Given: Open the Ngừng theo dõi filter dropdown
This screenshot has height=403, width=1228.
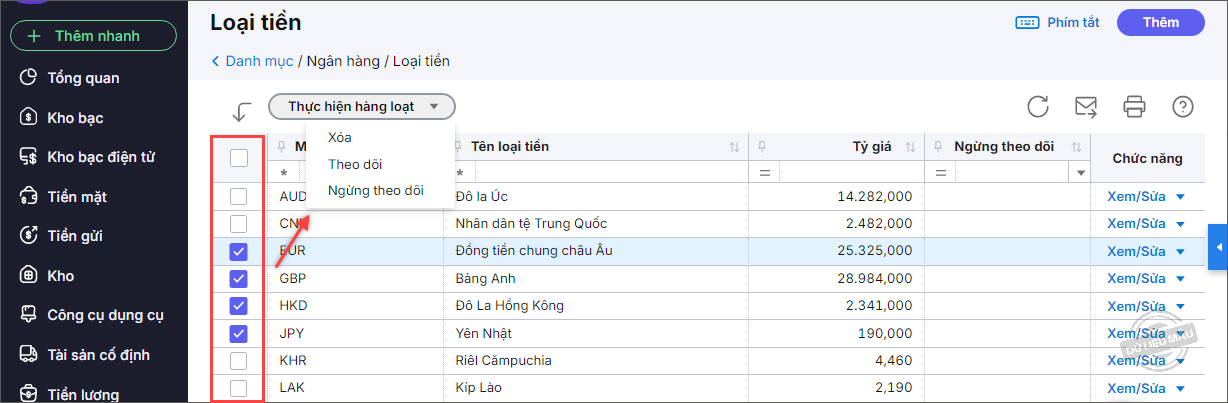Looking at the screenshot, I should click(1080, 173).
